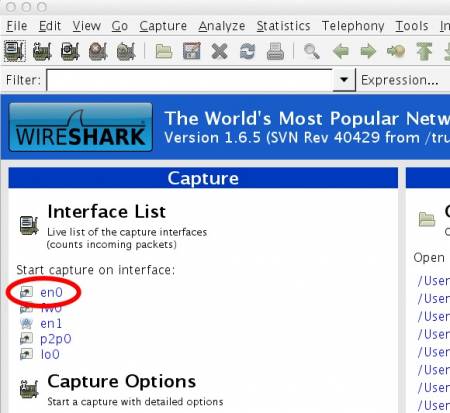
Task: Open the Tools menu
Action: tap(412, 26)
